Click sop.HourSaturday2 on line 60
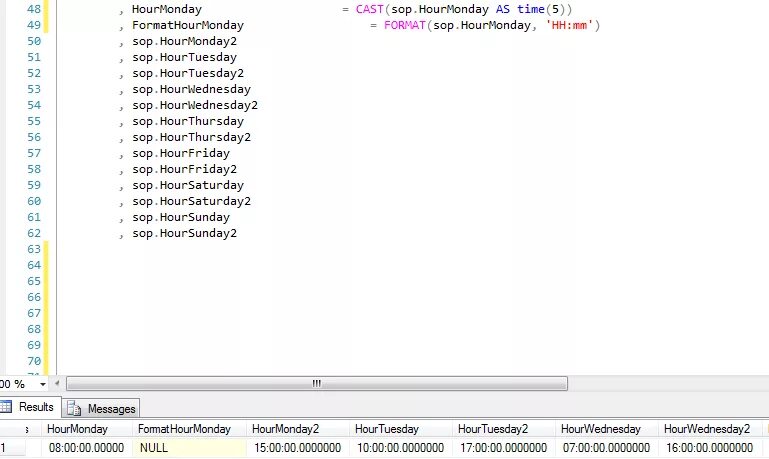Screen dimensions: 769x459 pyautogui.click(x=191, y=202)
